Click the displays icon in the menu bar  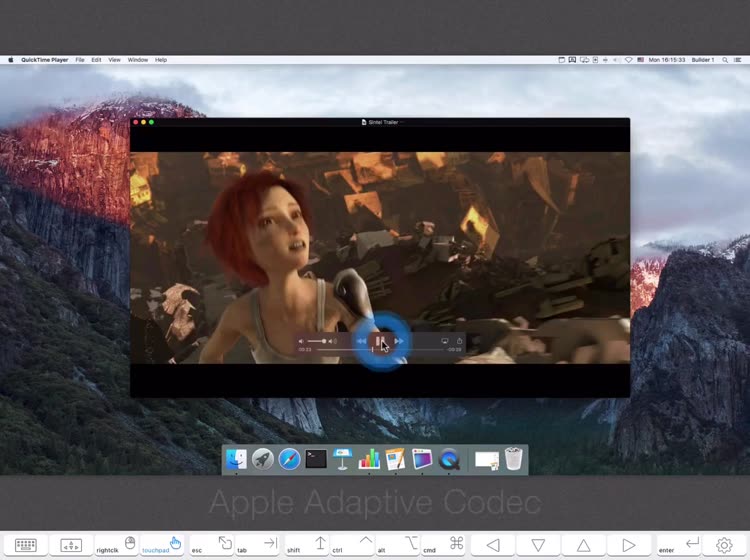pyautogui.click(x=584, y=60)
